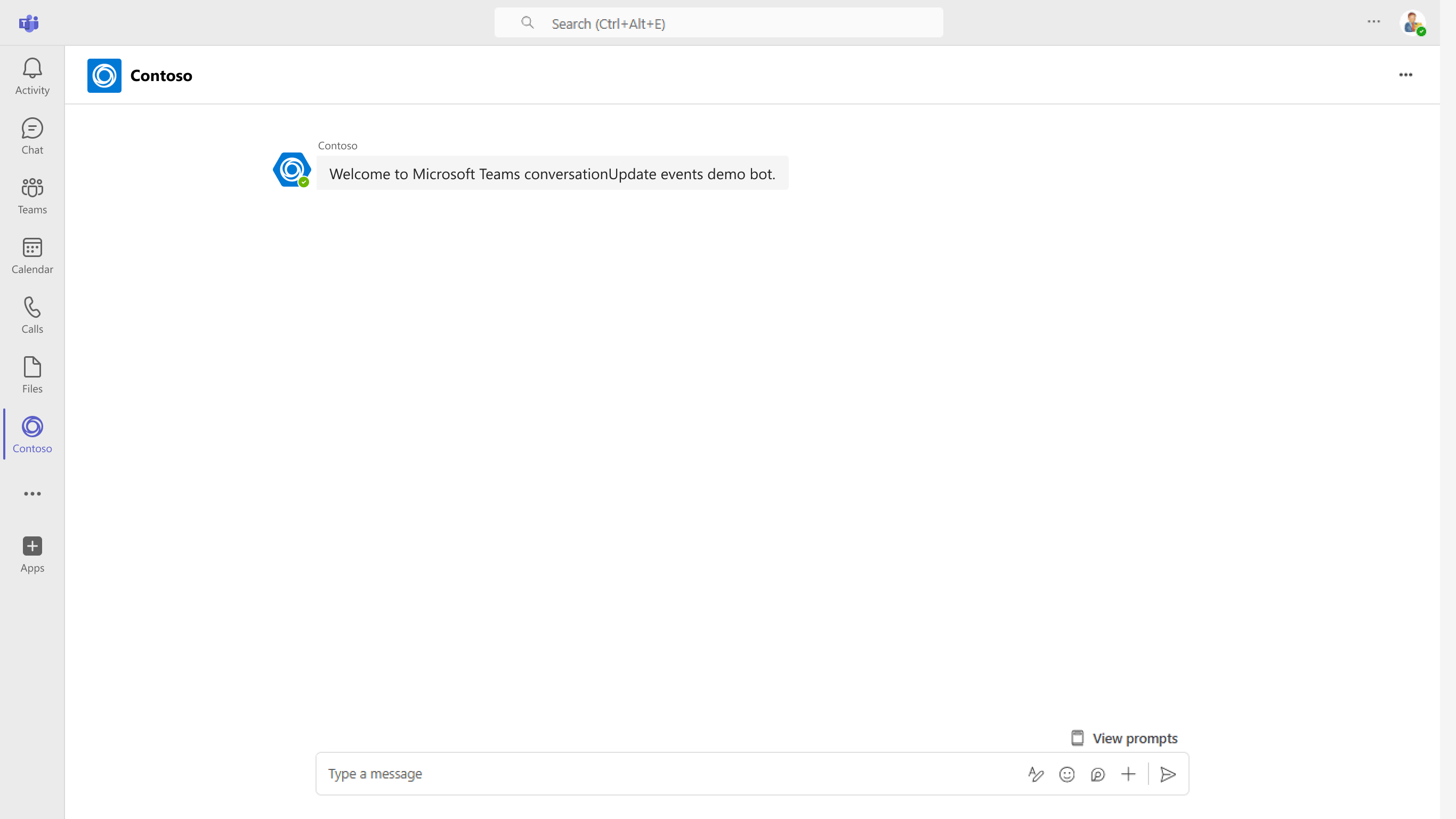This screenshot has height=819, width=1456.
Task: Open your profile avatar menu
Action: pos(1413,22)
